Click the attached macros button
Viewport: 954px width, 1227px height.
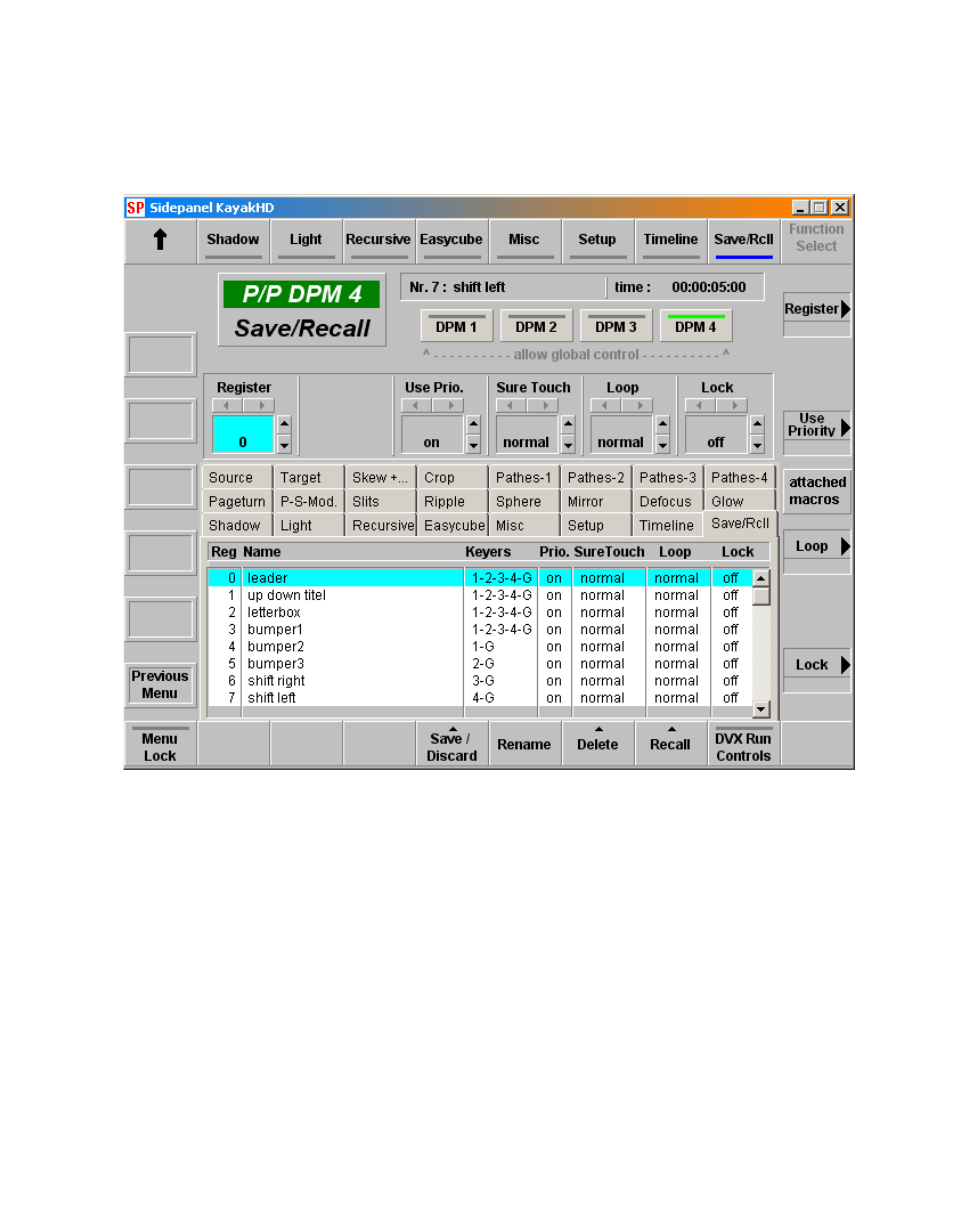pyautogui.click(x=817, y=491)
